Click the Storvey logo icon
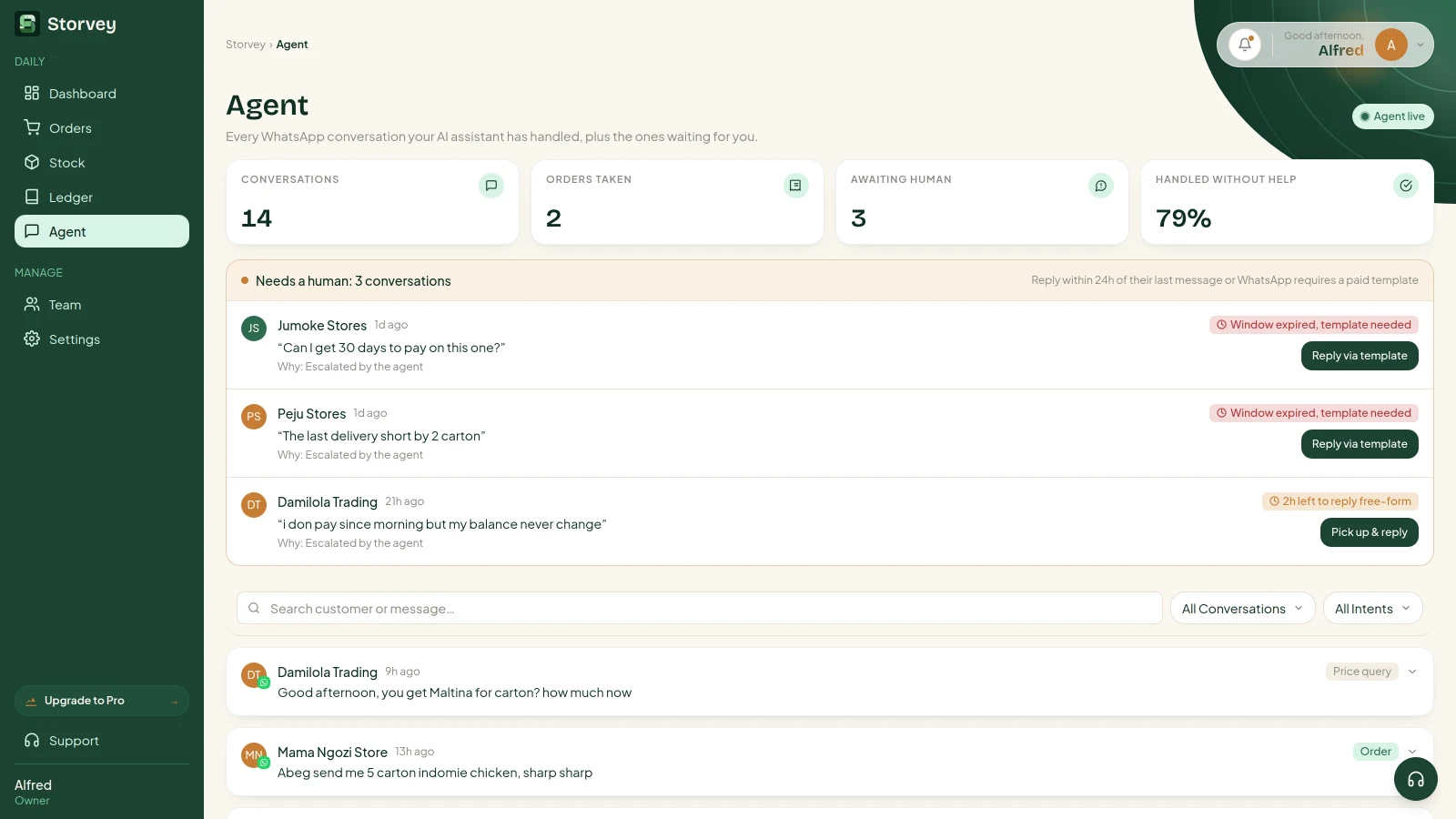Screen dimensions: 1456x819 (27, 24)
